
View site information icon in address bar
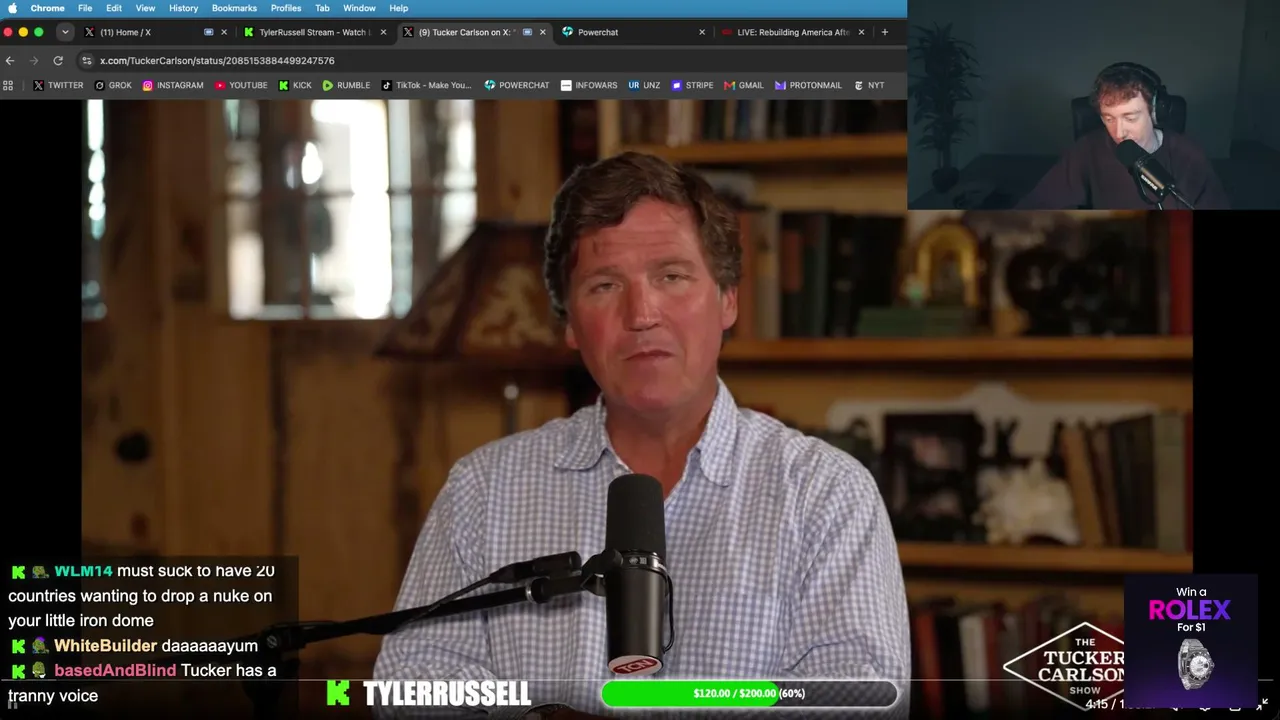87,60
